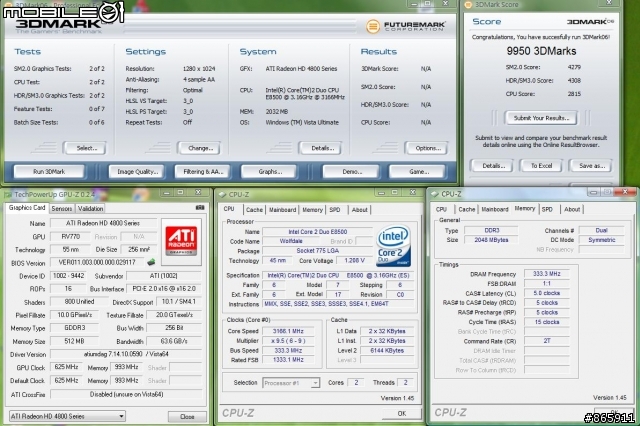Screen dimensions: 640x426
Task: Click the Command Rate value '2T'
Action: pyautogui.click(x=547, y=341)
